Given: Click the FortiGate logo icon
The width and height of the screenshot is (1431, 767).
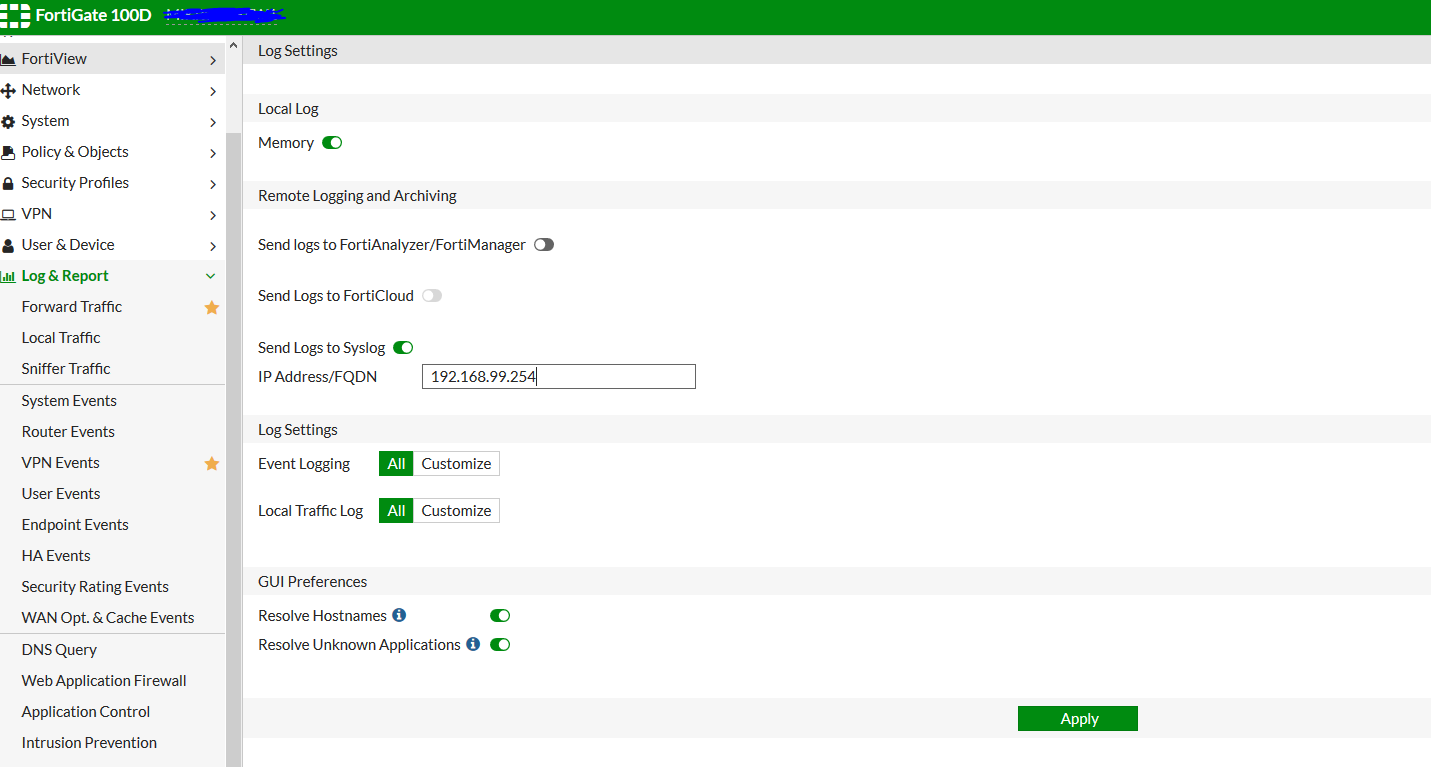Looking at the screenshot, I should pos(15,16).
